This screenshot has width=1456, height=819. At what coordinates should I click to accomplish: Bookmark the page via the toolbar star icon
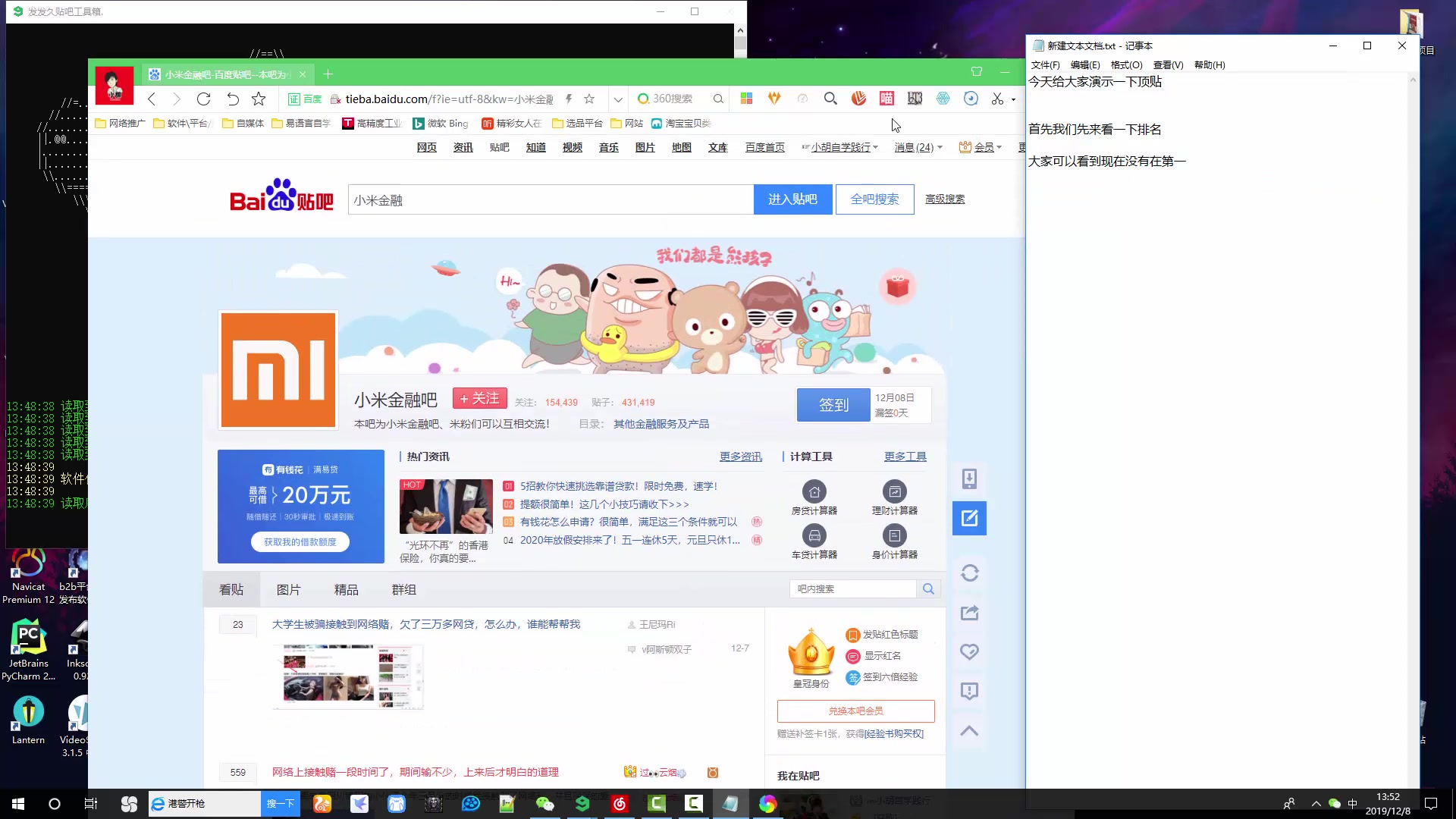tap(259, 99)
